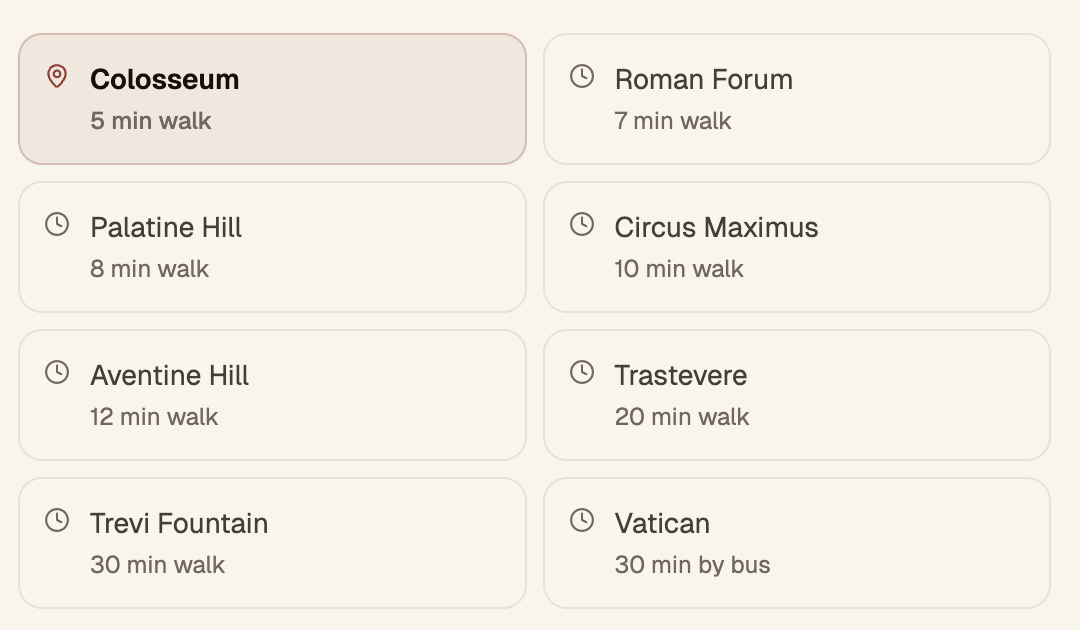The image size is (1080, 630).
Task: Click the clock icon next to Circus Maximus
Action: (x=582, y=224)
